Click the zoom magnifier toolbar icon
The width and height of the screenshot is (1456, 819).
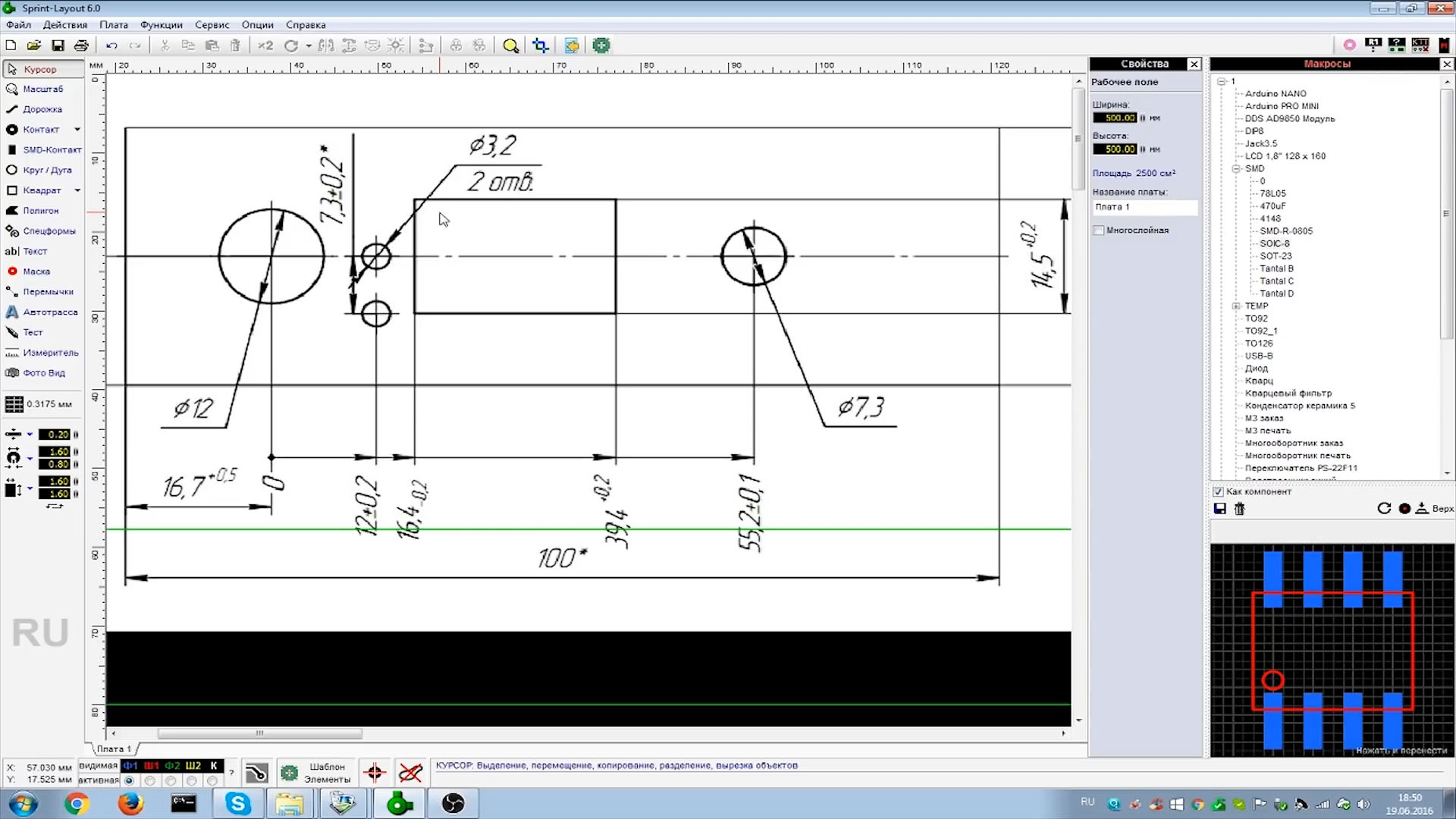pos(511,46)
